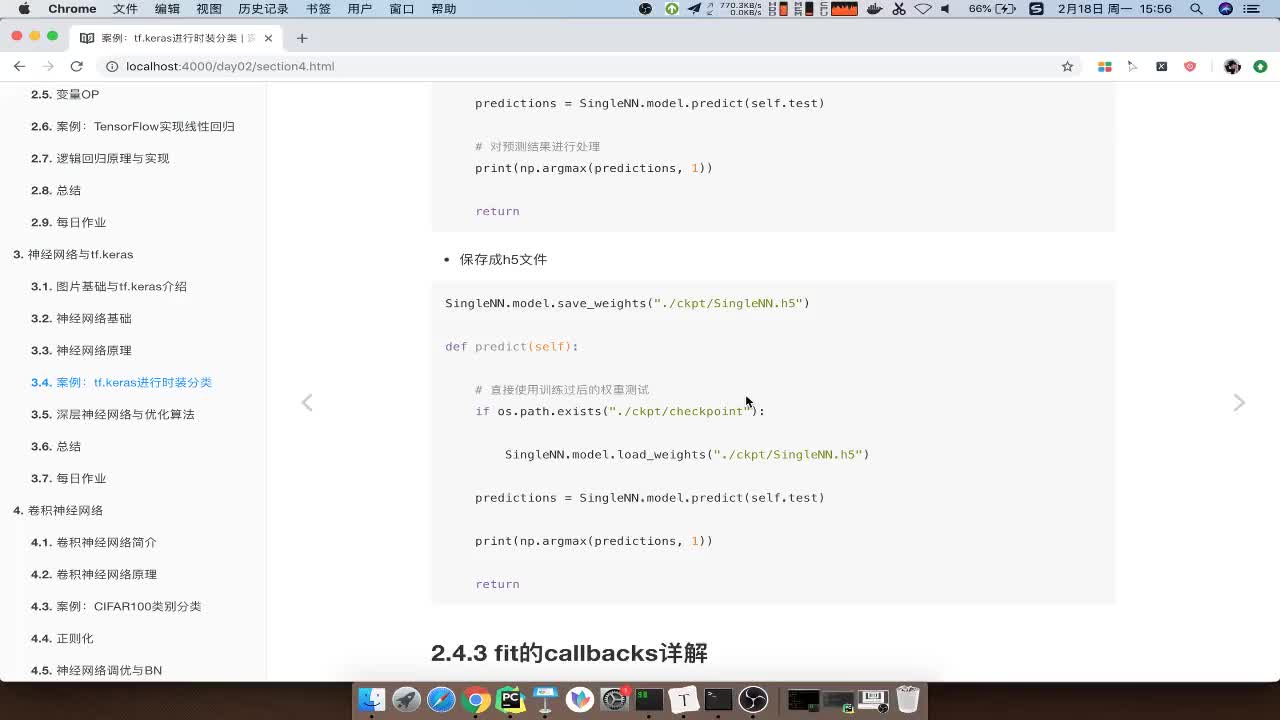Open section 4.4 正则化
This screenshot has height=720, width=1280.
tap(62, 638)
